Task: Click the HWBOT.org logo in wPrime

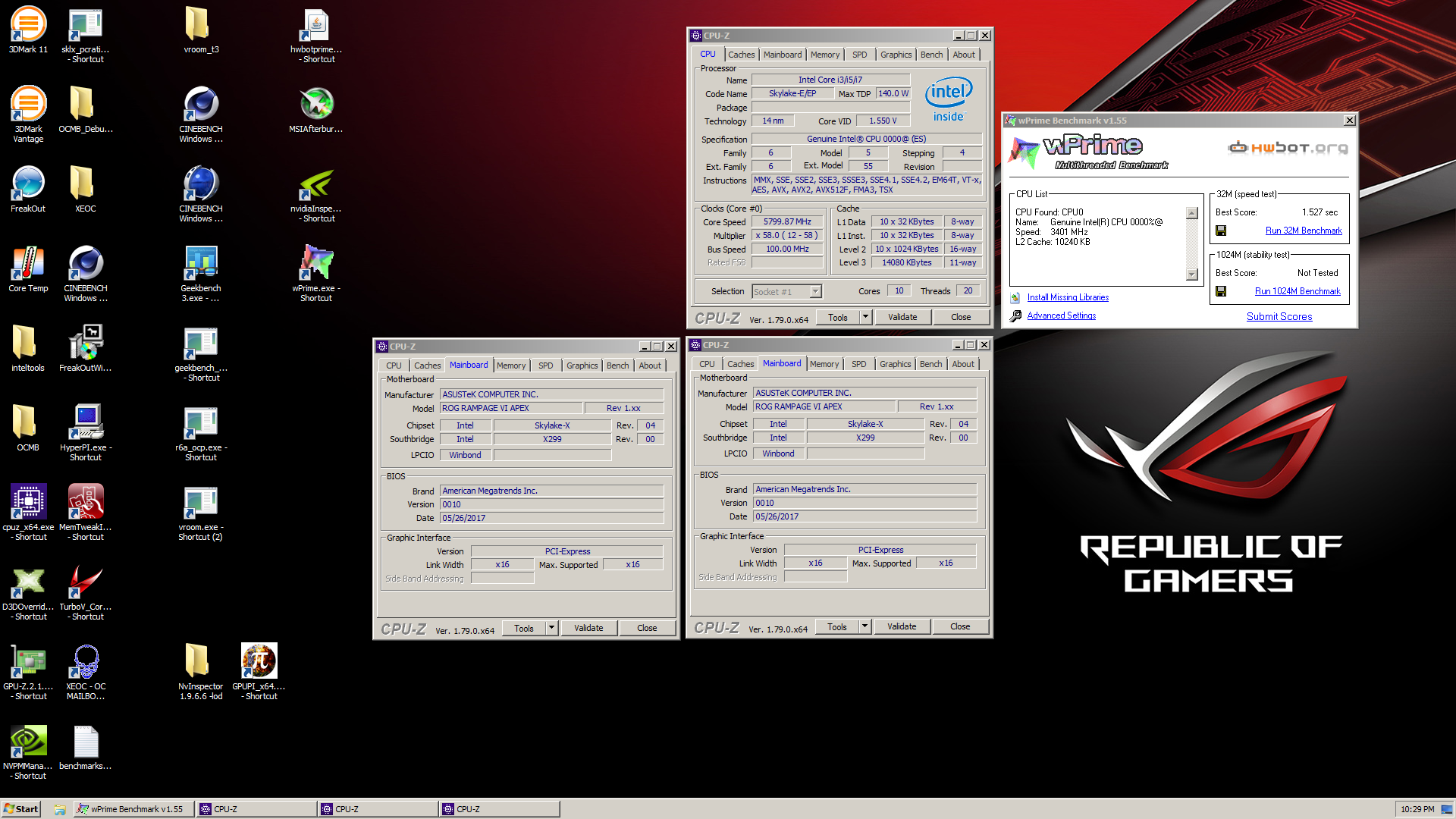Action: (x=1288, y=147)
